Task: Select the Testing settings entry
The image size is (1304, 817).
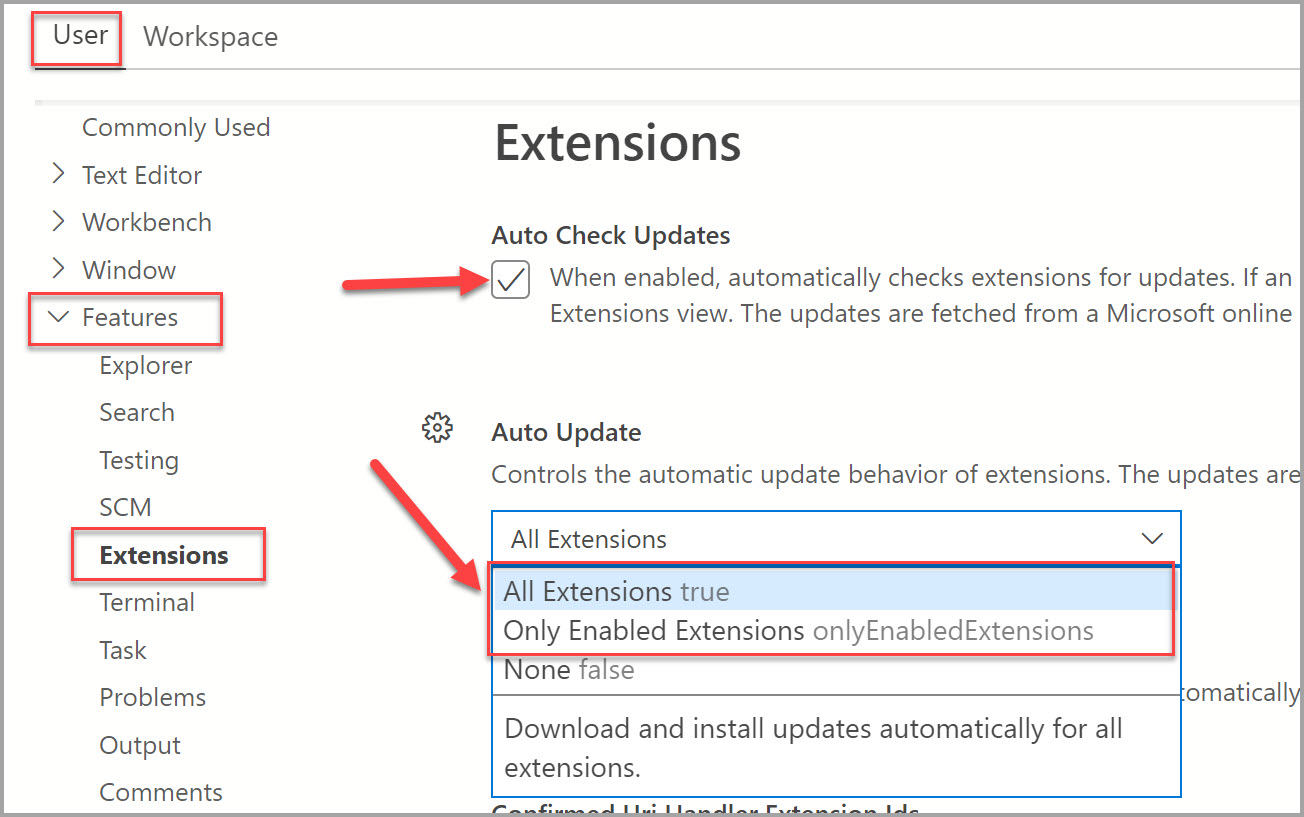Action: (139, 461)
